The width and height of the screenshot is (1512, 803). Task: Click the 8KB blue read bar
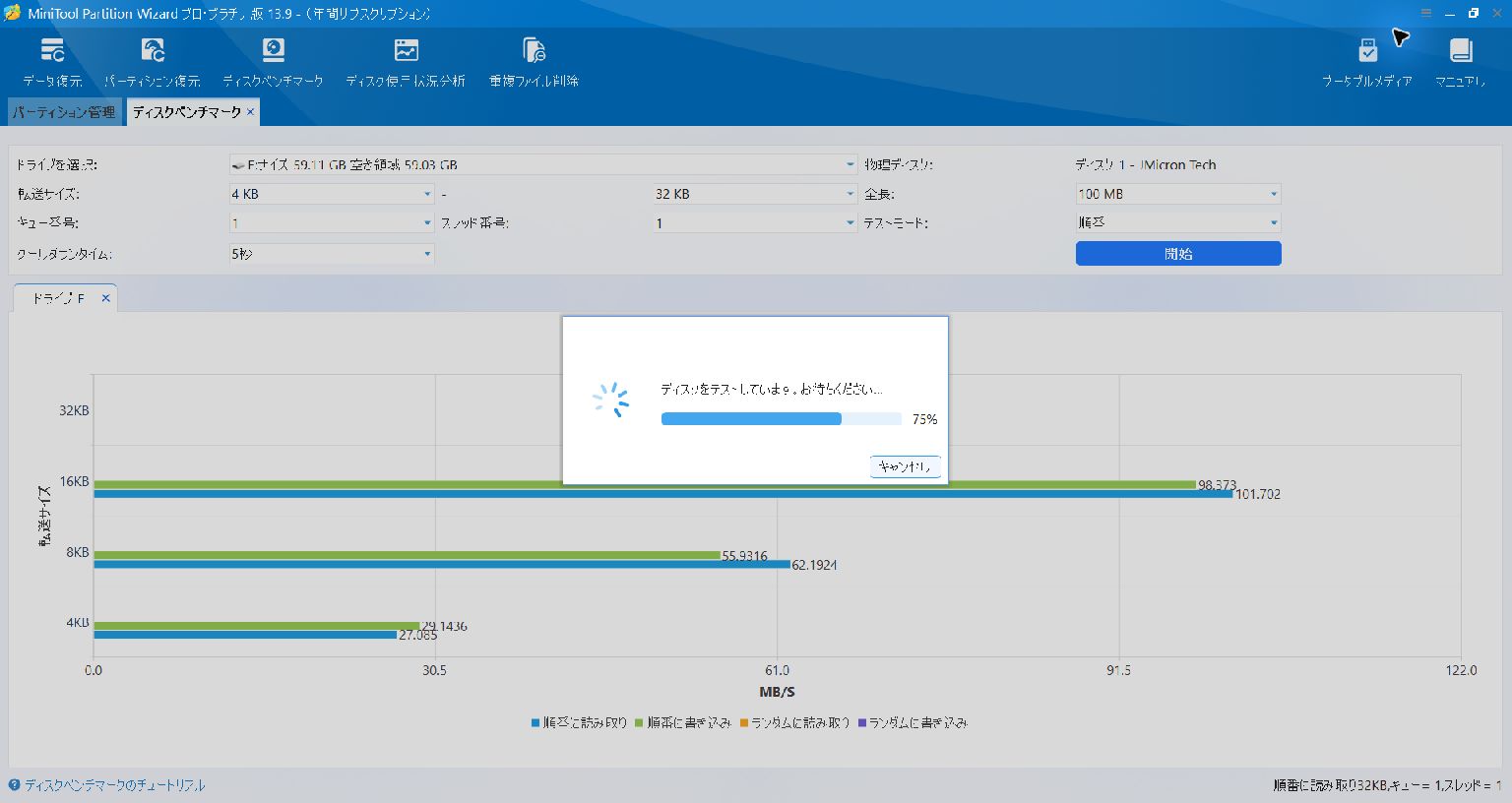[442, 565]
